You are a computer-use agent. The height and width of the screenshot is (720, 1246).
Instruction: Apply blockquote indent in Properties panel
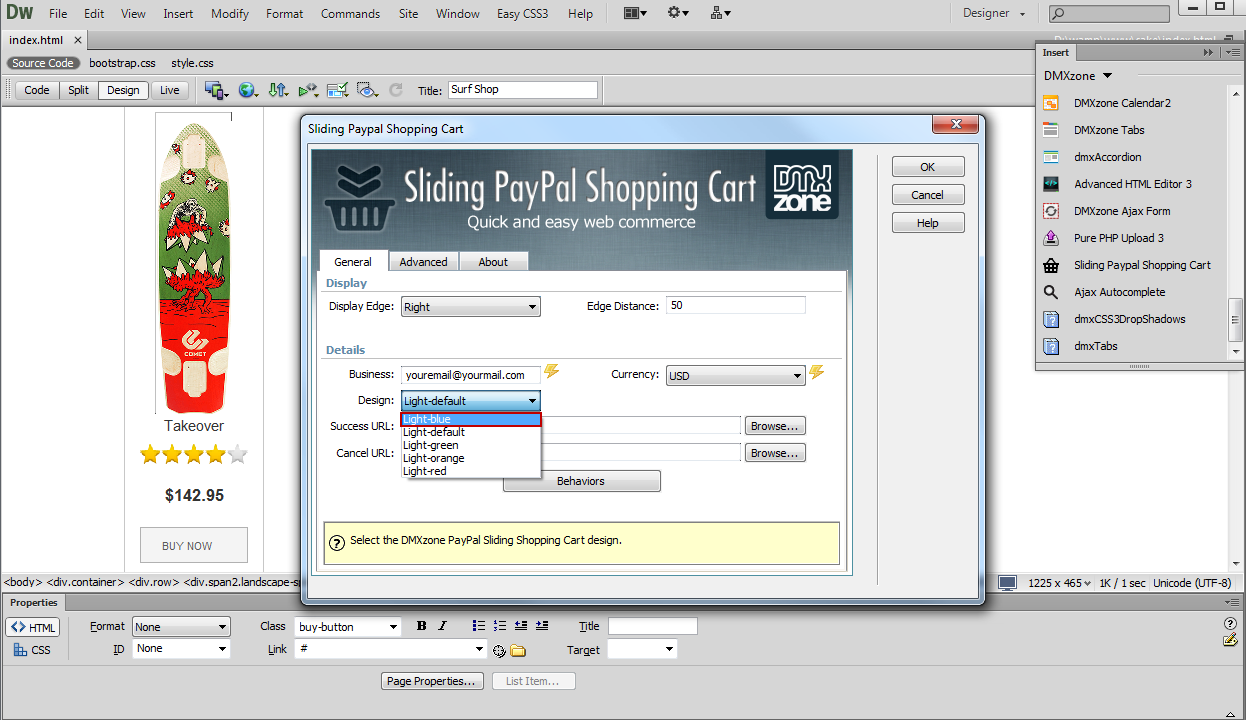point(542,626)
